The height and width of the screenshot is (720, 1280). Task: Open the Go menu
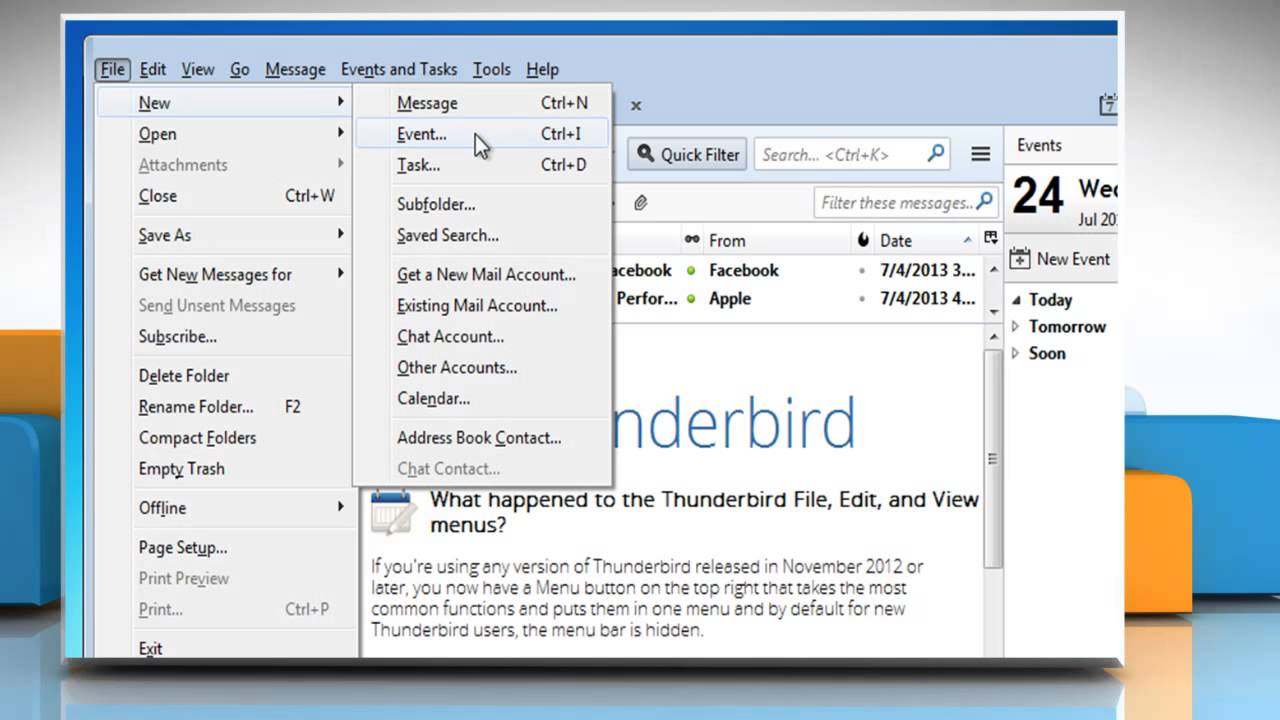240,69
